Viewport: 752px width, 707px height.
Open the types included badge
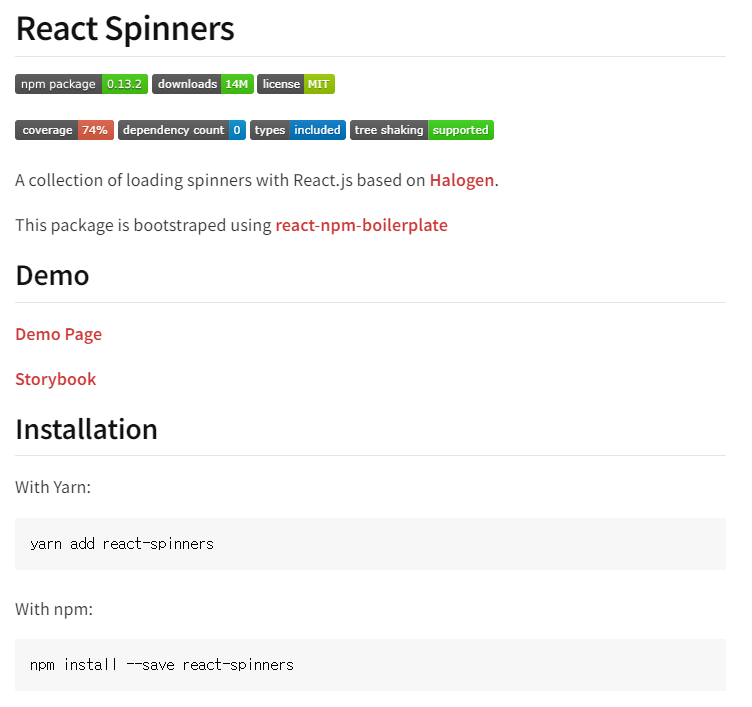pos(298,130)
